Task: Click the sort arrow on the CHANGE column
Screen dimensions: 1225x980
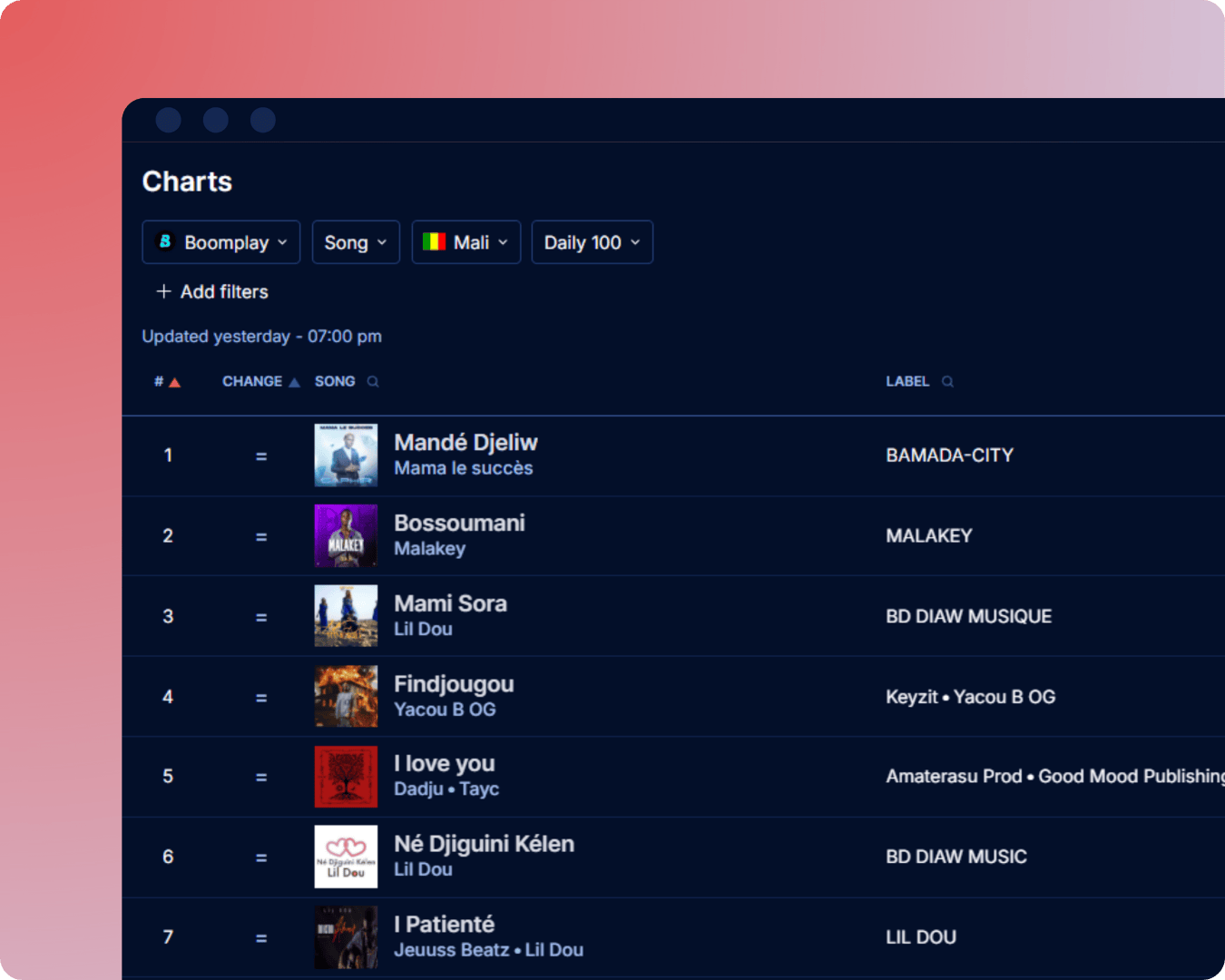Action: [x=295, y=381]
